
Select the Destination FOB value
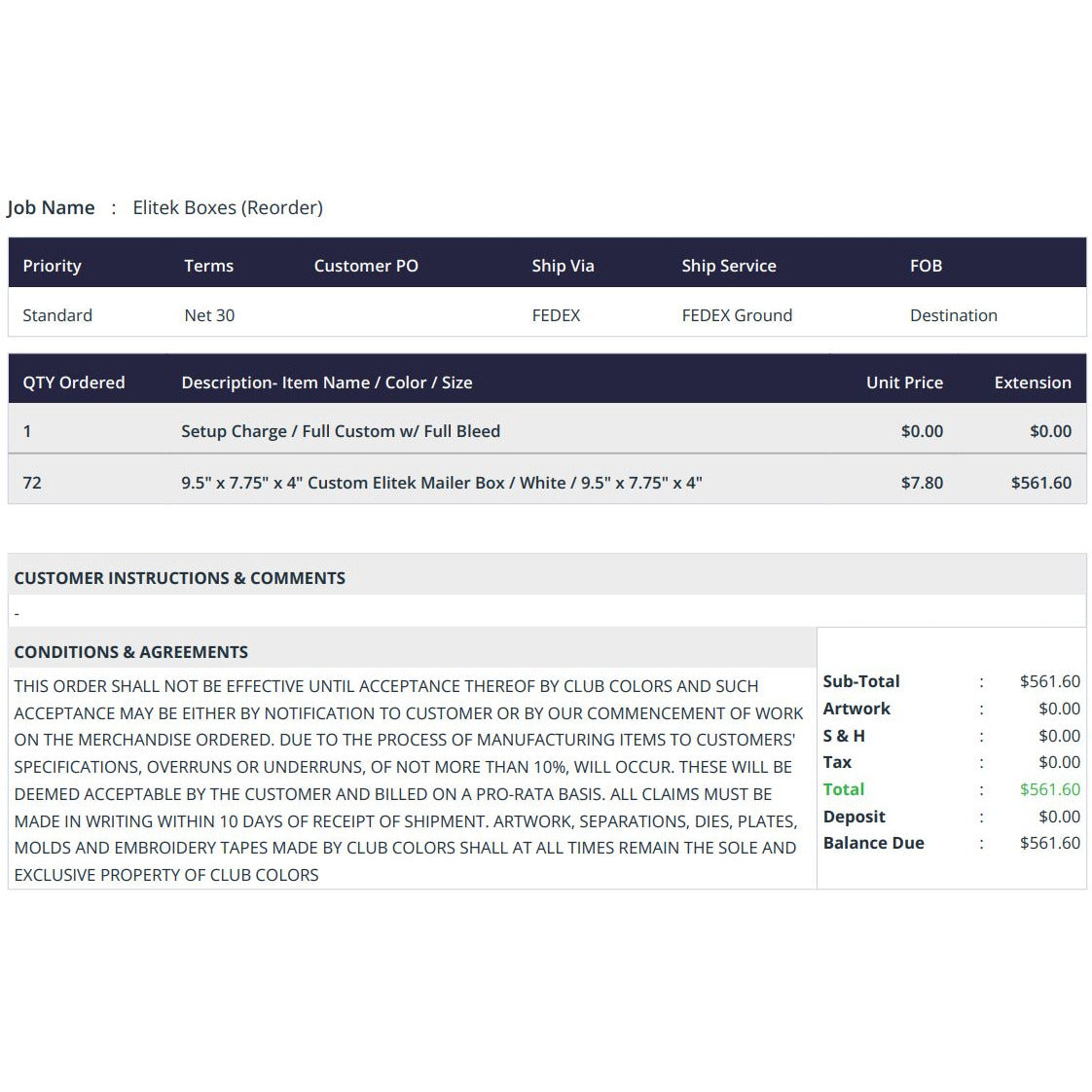[954, 314]
